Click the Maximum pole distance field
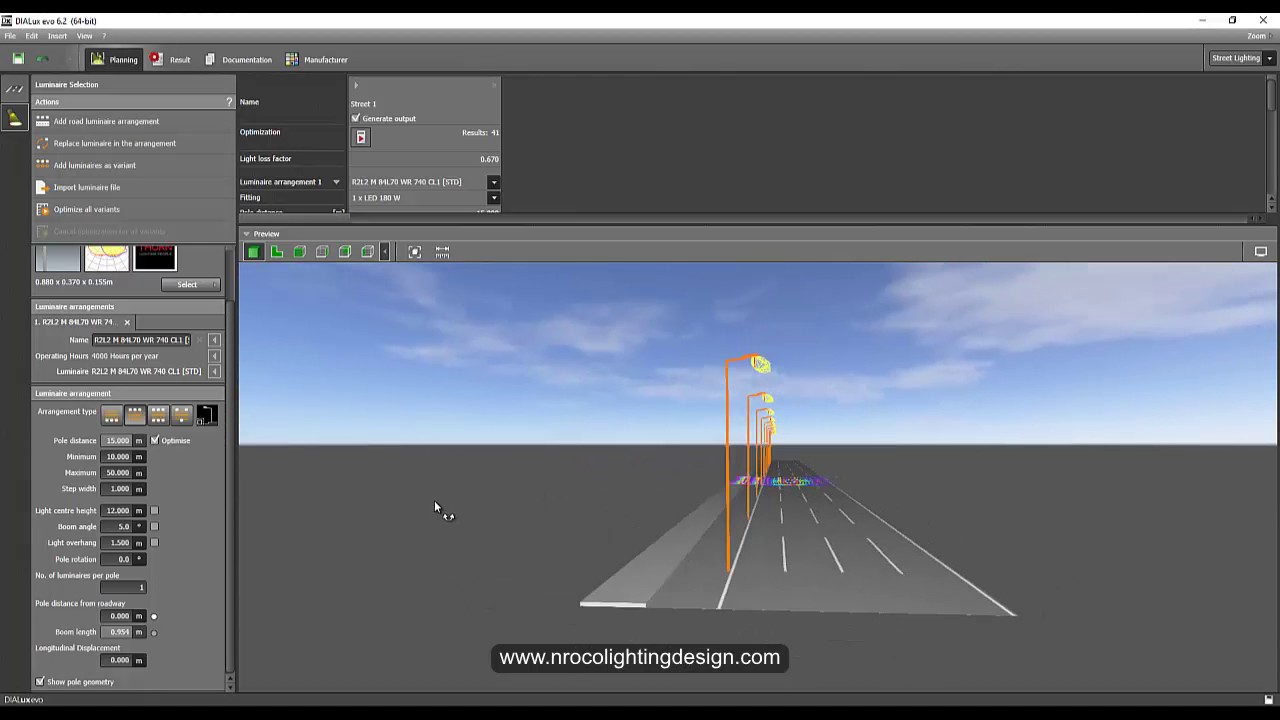Screen dimensions: 1280x720 click(x=117, y=473)
